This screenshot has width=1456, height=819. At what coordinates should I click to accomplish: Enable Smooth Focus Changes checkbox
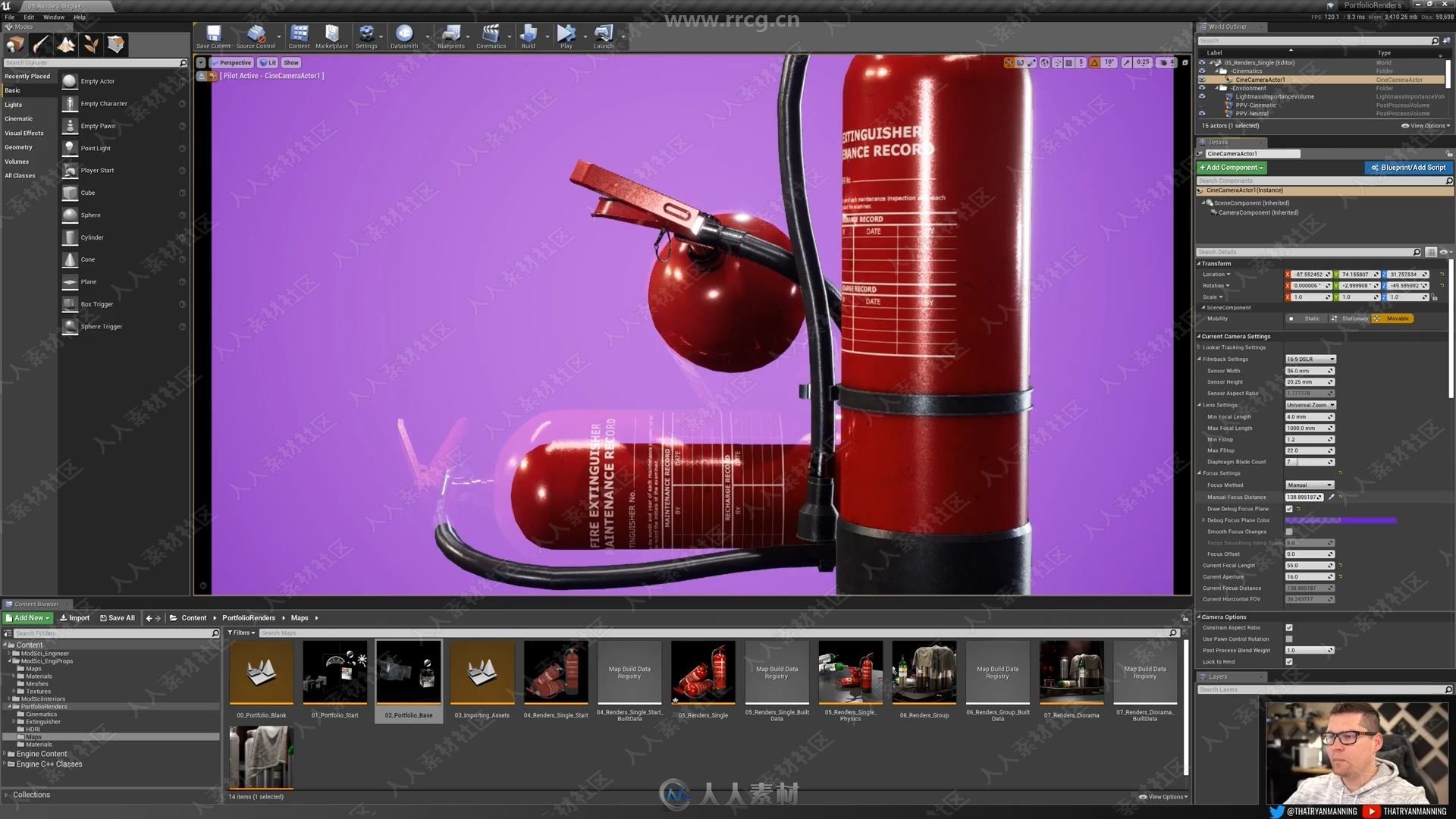1289,532
